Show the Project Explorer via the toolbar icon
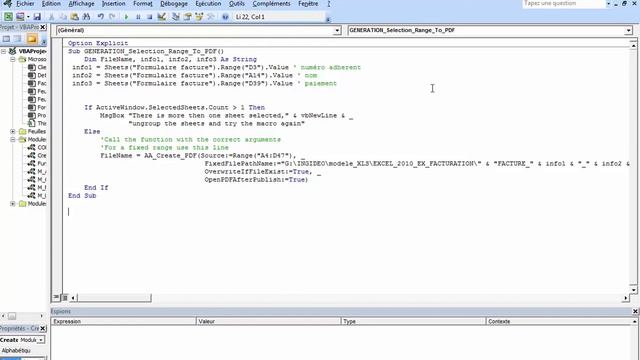This screenshot has height=360, width=640. 176,17
